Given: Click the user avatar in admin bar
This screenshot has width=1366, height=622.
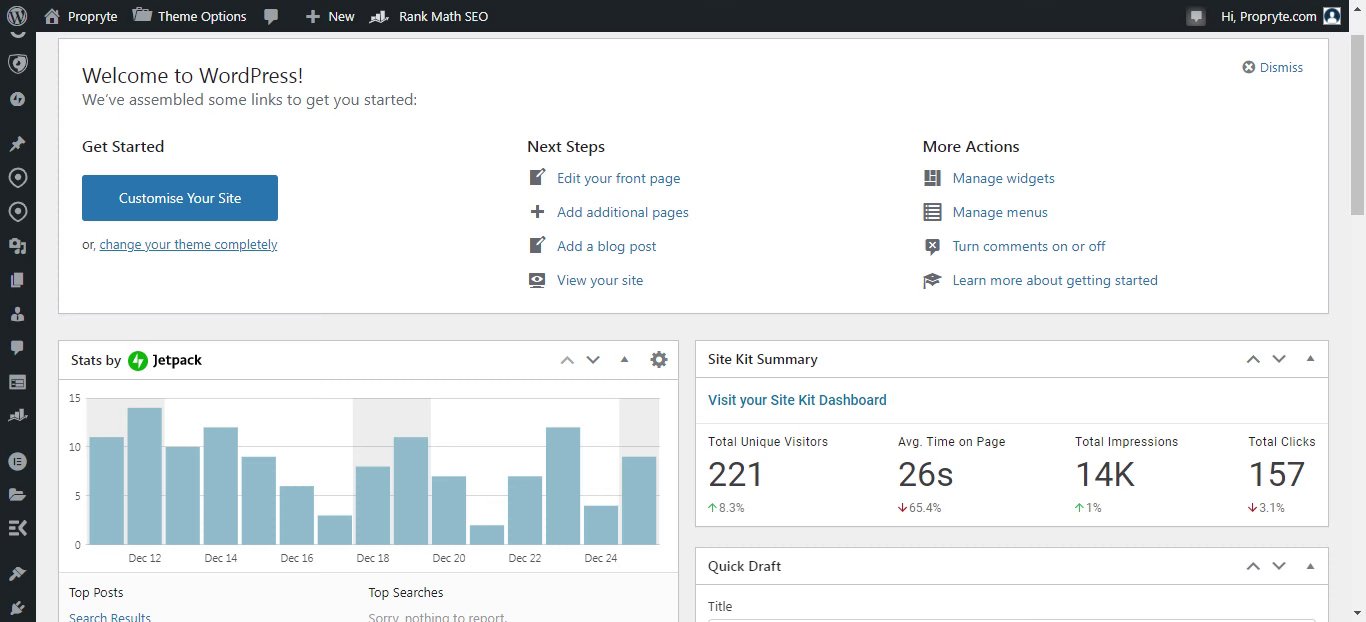Looking at the screenshot, I should point(1332,16).
